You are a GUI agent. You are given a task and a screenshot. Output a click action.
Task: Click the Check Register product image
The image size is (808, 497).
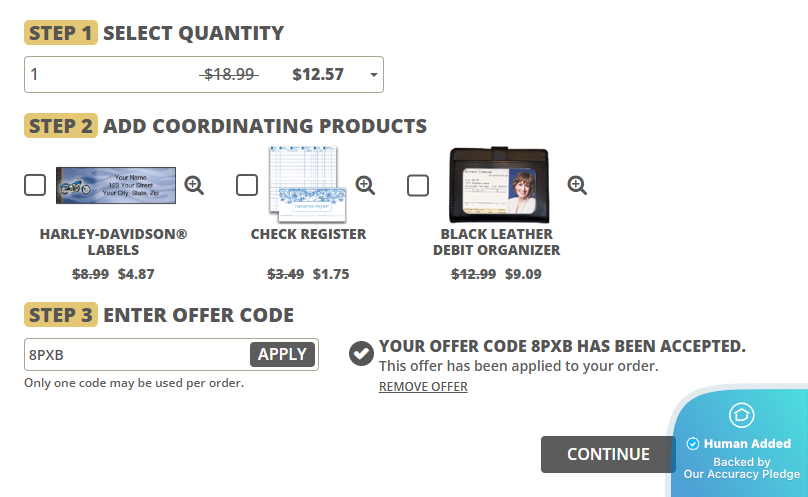pyautogui.click(x=305, y=185)
